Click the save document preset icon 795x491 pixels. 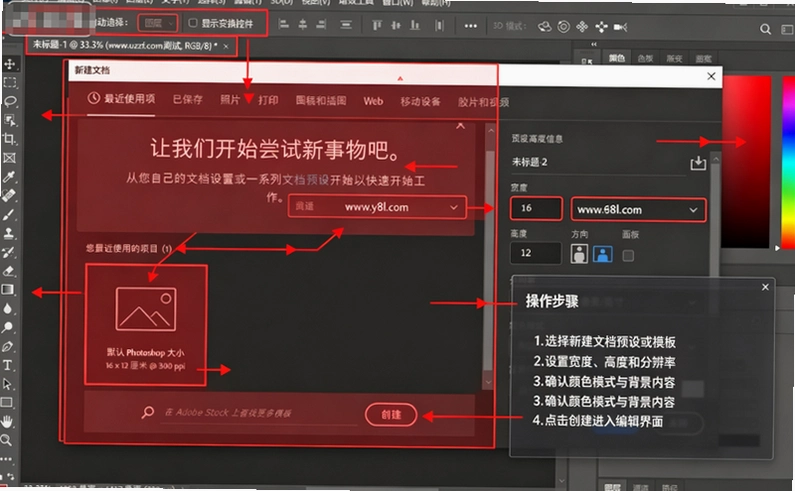point(698,163)
